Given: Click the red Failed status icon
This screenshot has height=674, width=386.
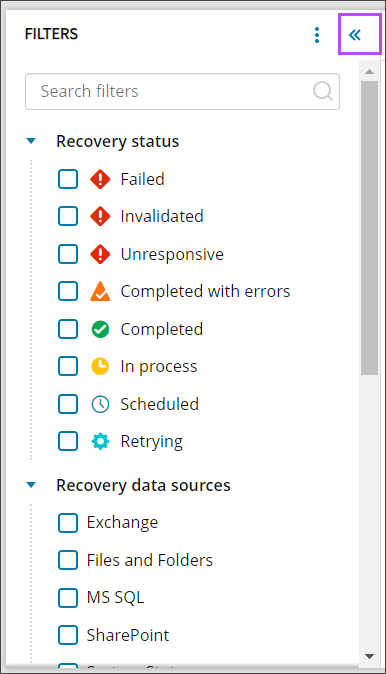Looking at the screenshot, I should click(x=100, y=179).
